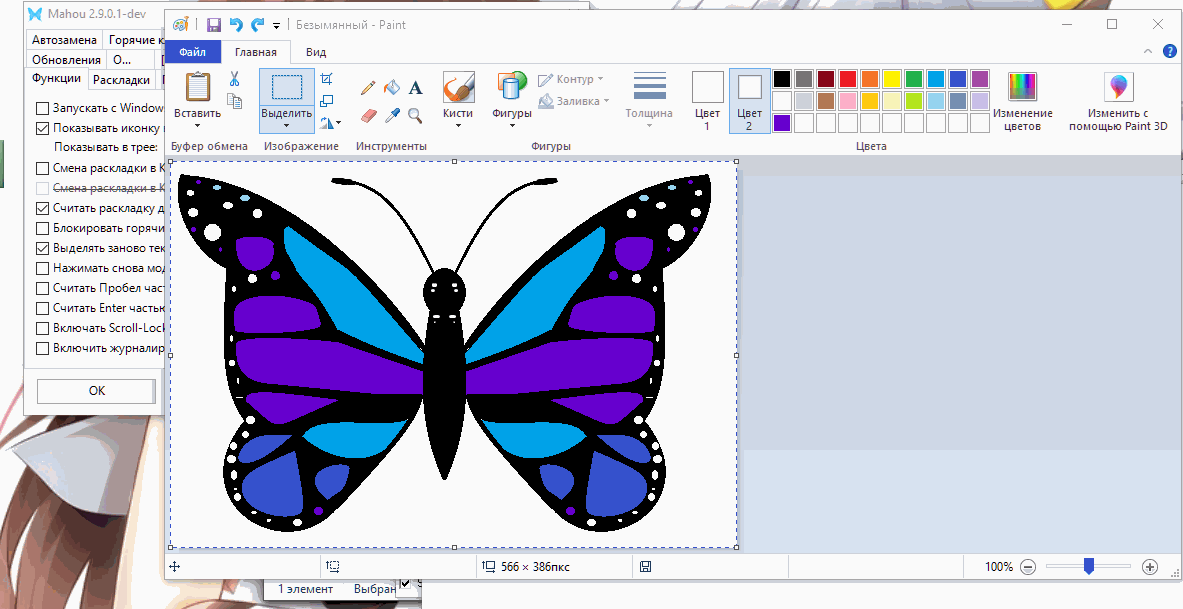Click the OK button in Mahou

(97, 391)
